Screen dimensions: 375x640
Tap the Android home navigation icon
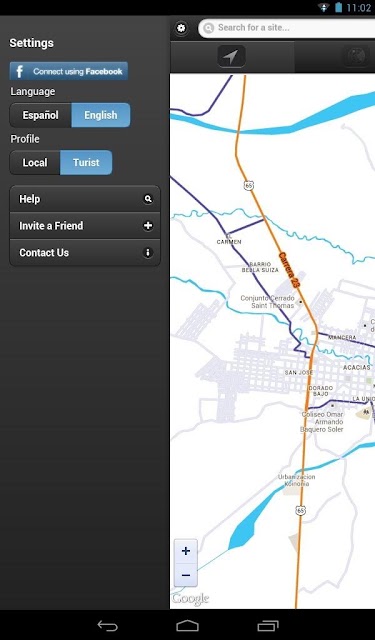point(187,626)
